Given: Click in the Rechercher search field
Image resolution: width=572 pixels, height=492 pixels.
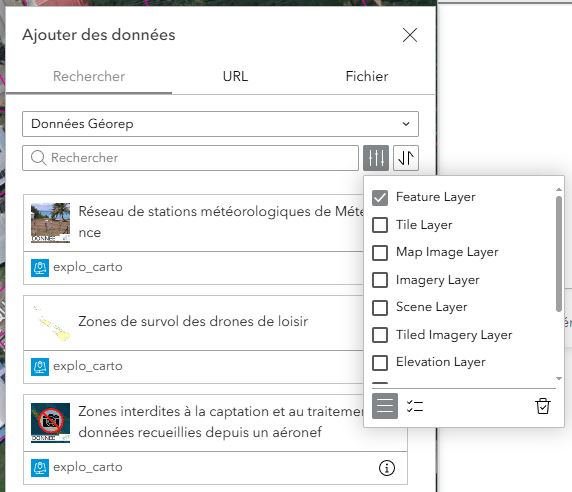Looking at the screenshot, I should [190, 158].
